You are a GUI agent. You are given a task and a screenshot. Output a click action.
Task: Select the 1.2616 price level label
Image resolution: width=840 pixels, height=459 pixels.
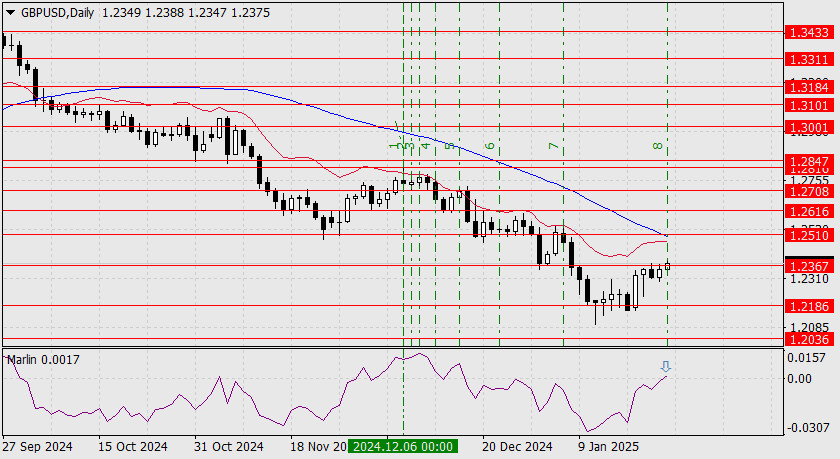[x=809, y=212]
